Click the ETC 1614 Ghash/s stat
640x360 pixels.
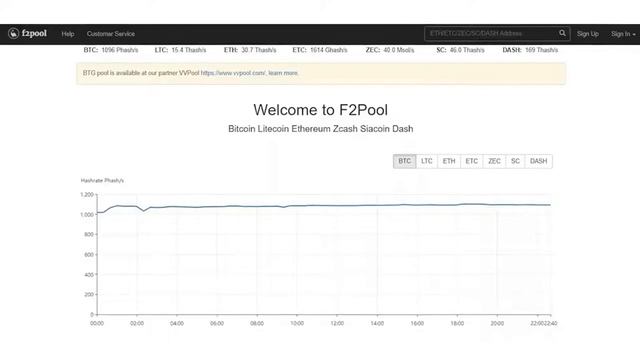point(320,50)
